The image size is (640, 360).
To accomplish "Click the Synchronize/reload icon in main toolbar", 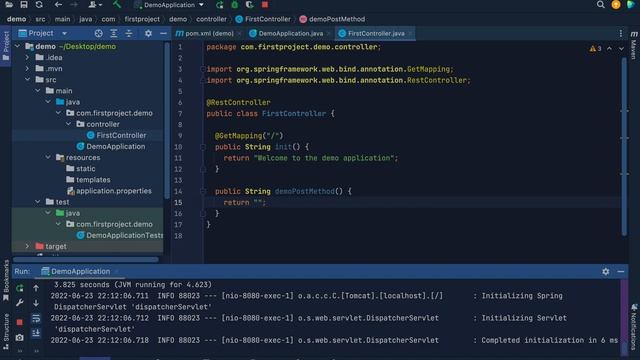I will point(39,5).
